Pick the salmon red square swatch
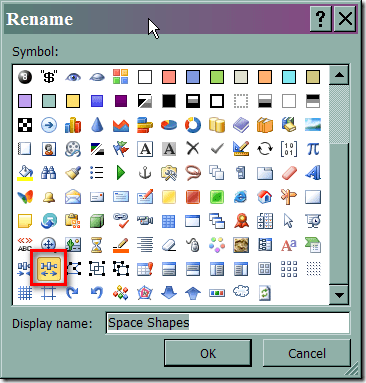Screen dimensions: 366x383 pyautogui.click(x=169, y=77)
